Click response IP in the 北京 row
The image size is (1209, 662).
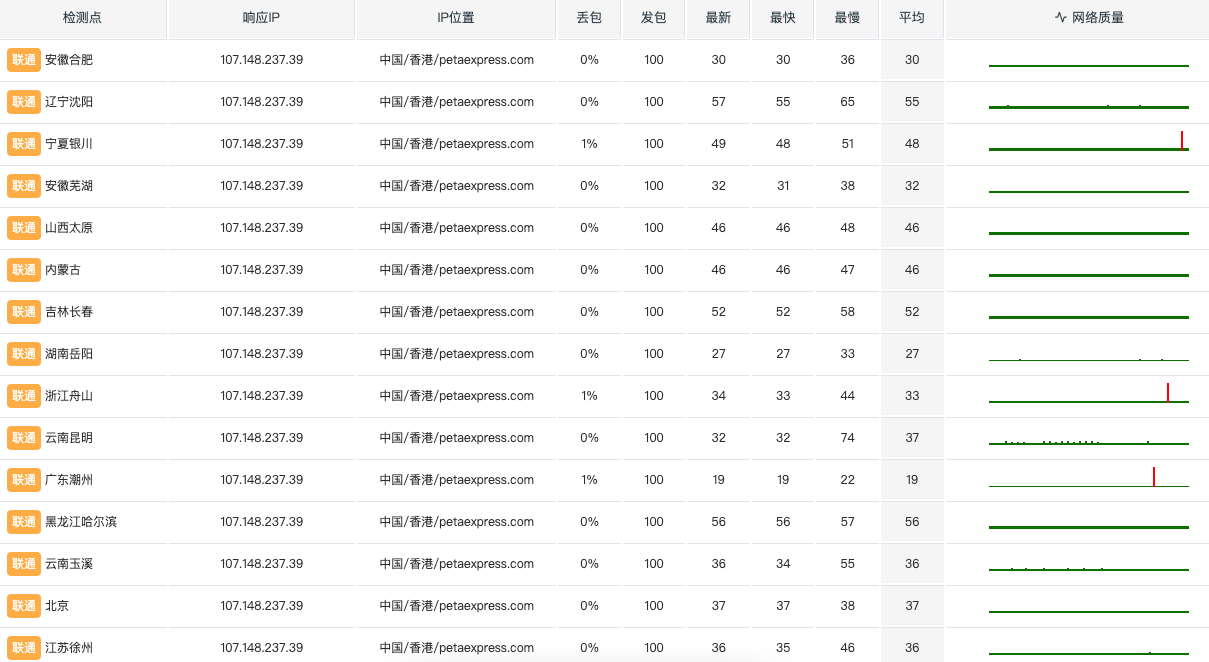pyautogui.click(x=262, y=606)
